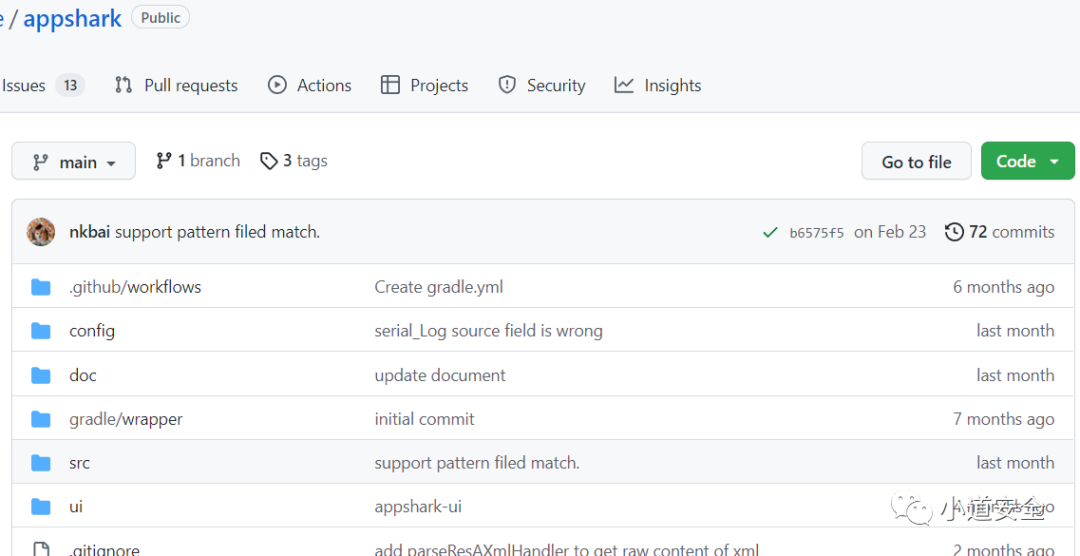Show the 1 branch list
The width and height of the screenshot is (1080, 556).
click(x=198, y=161)
